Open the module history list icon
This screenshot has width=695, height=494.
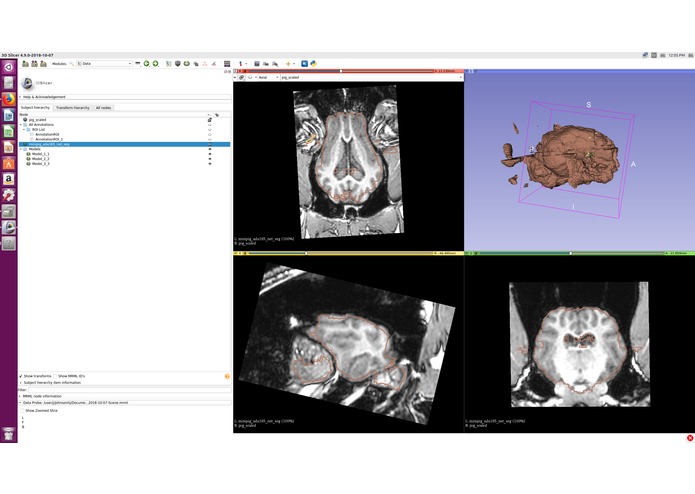(x=138, y=64)
